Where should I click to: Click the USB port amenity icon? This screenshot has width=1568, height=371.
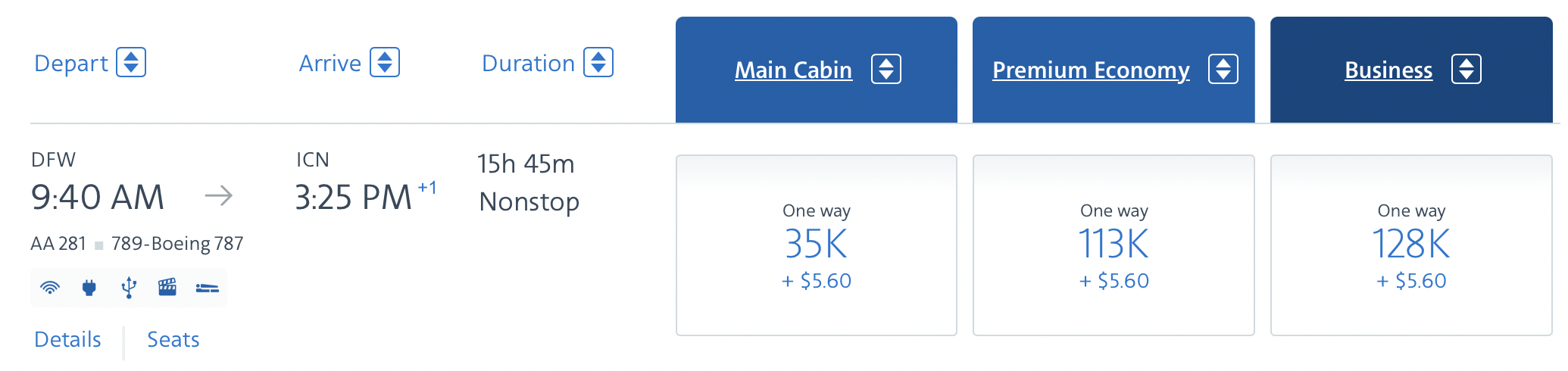click(x=129, y=288)
